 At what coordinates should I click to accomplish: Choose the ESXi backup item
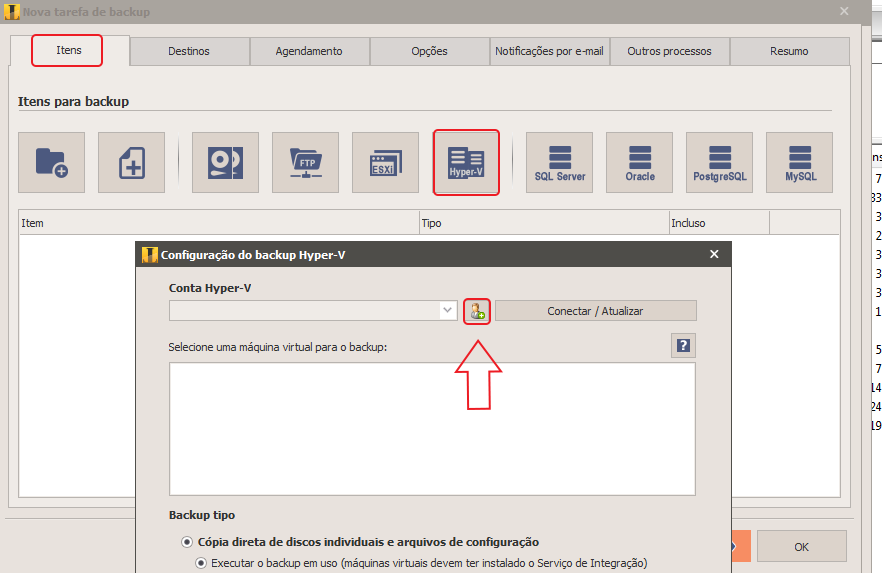pos(385,163)
